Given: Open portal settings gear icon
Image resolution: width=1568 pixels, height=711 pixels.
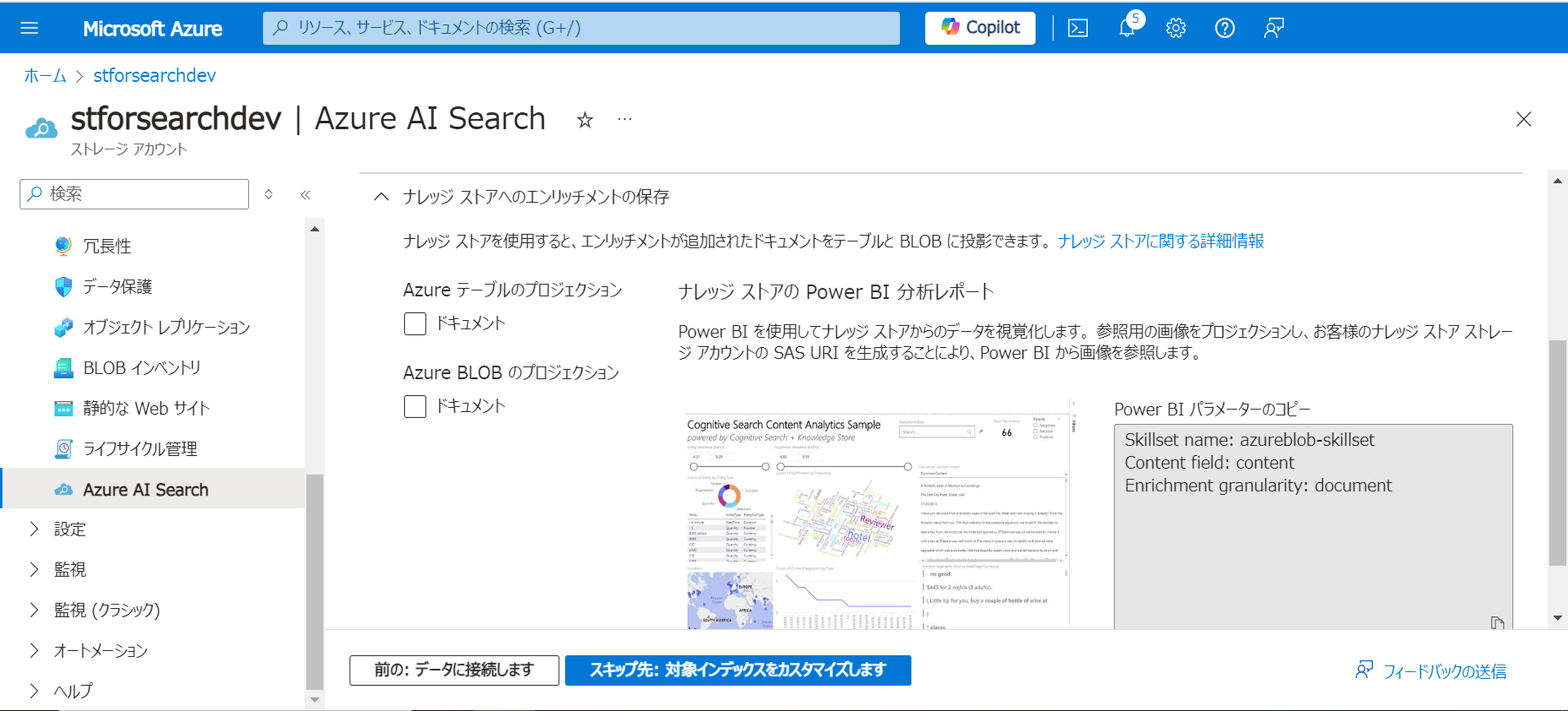Looking at the screenshot, I should click(x=1175, y=28).
